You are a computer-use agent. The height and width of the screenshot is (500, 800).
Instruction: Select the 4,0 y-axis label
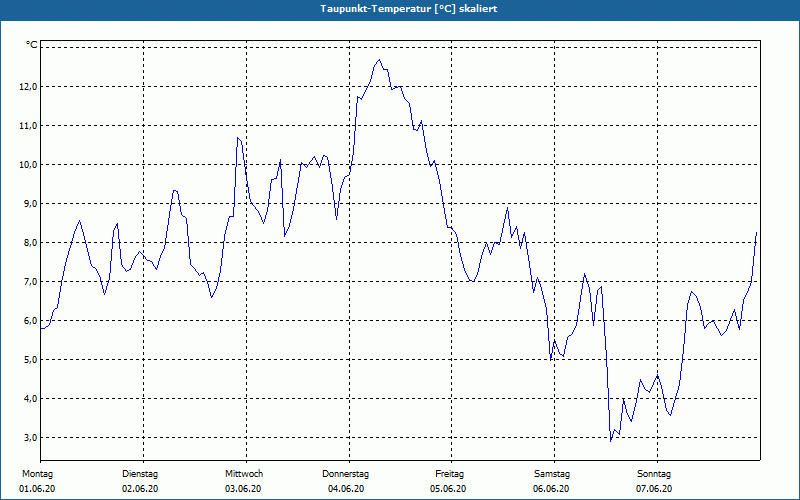tap(31, 398)
